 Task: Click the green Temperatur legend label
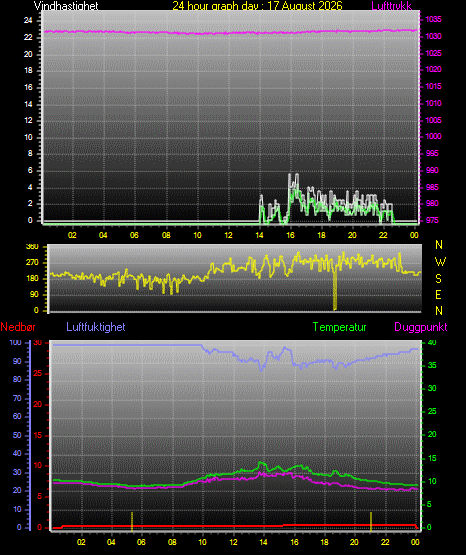coord(339,327)
